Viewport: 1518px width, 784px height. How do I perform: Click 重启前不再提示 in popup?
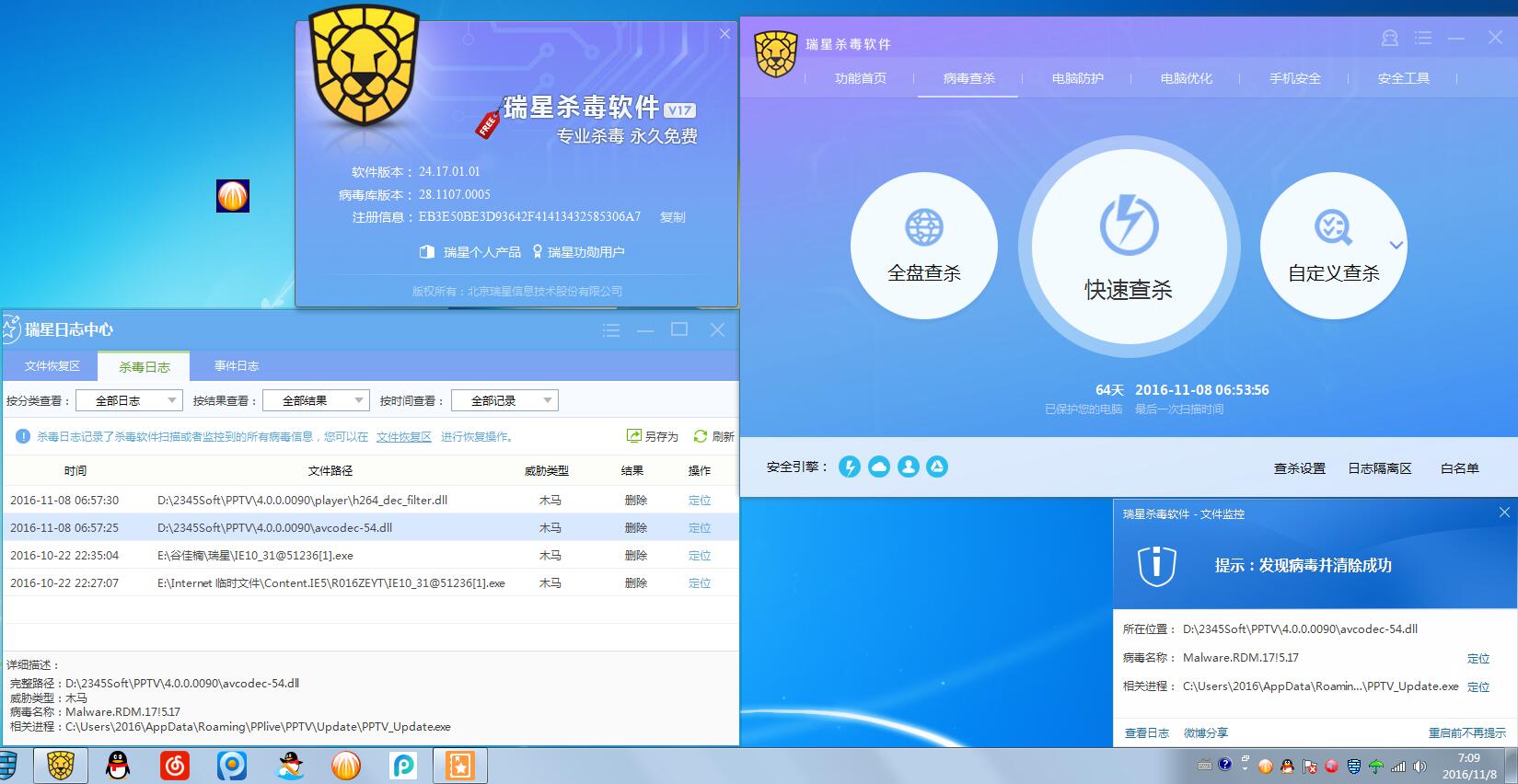pyautogui.click(x=1467, y=733)
